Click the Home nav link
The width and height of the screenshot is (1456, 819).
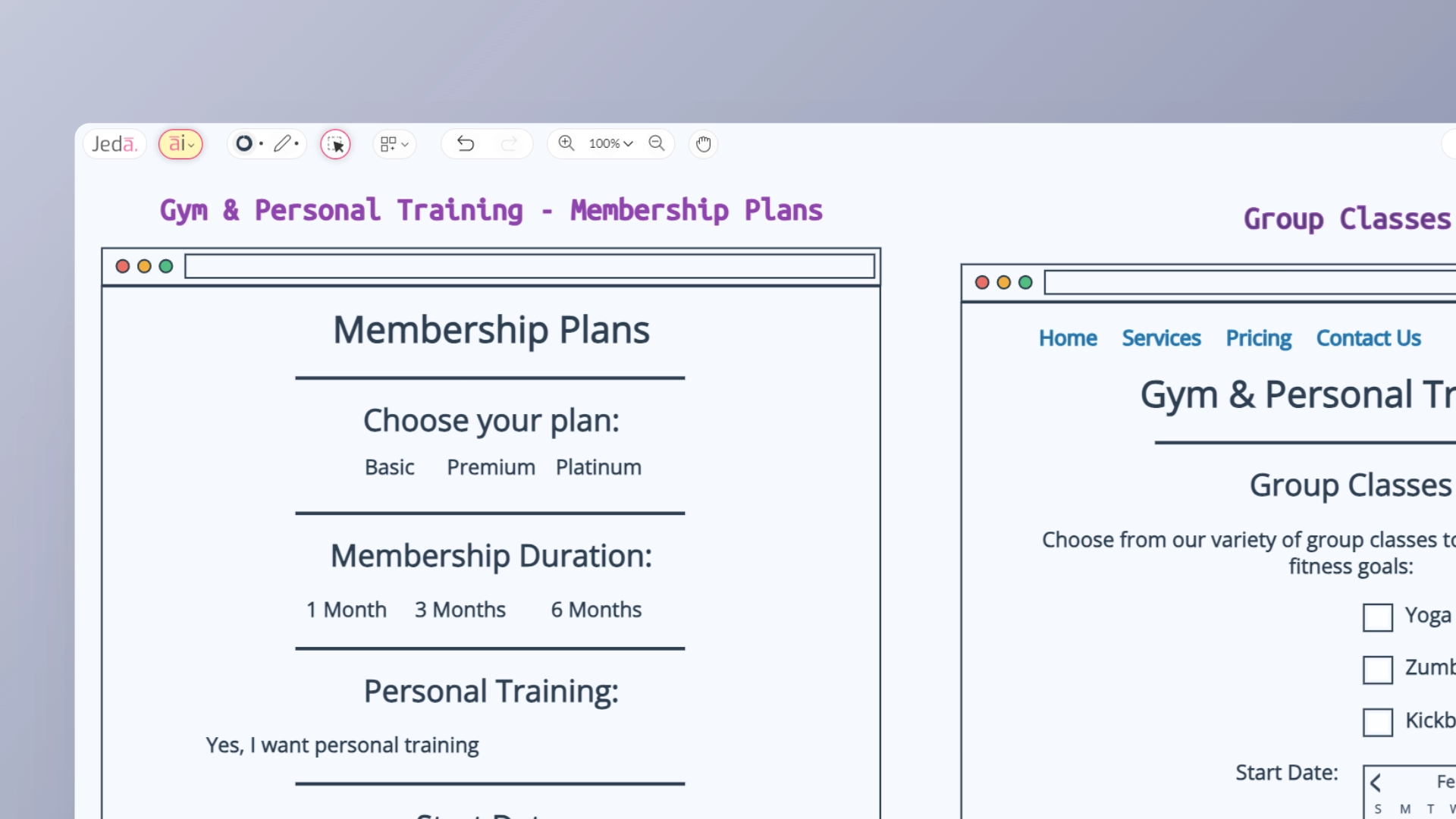[x=1068, y=338]
